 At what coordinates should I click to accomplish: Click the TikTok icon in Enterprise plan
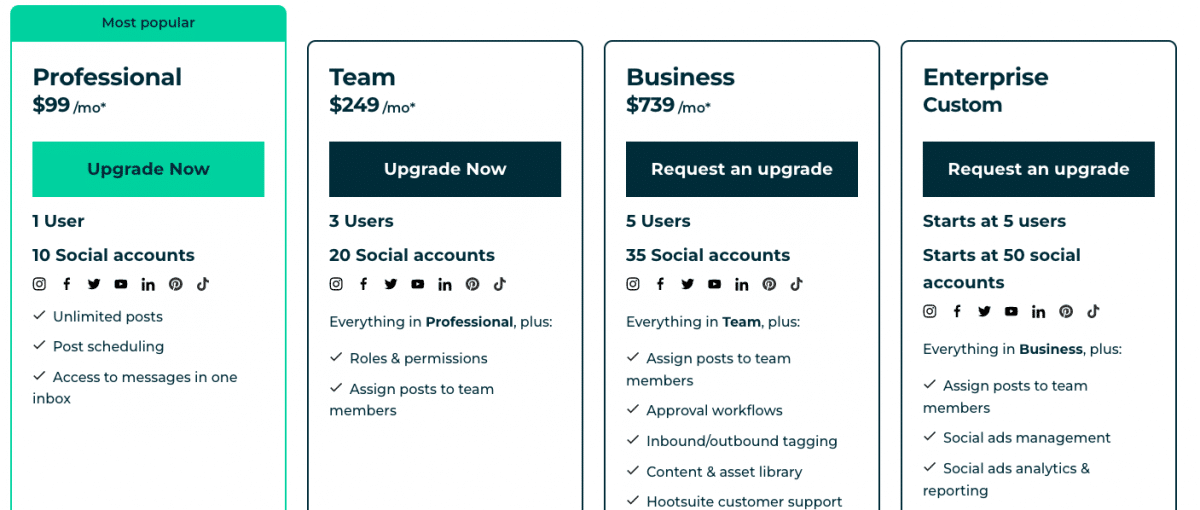pos(1093,311)
